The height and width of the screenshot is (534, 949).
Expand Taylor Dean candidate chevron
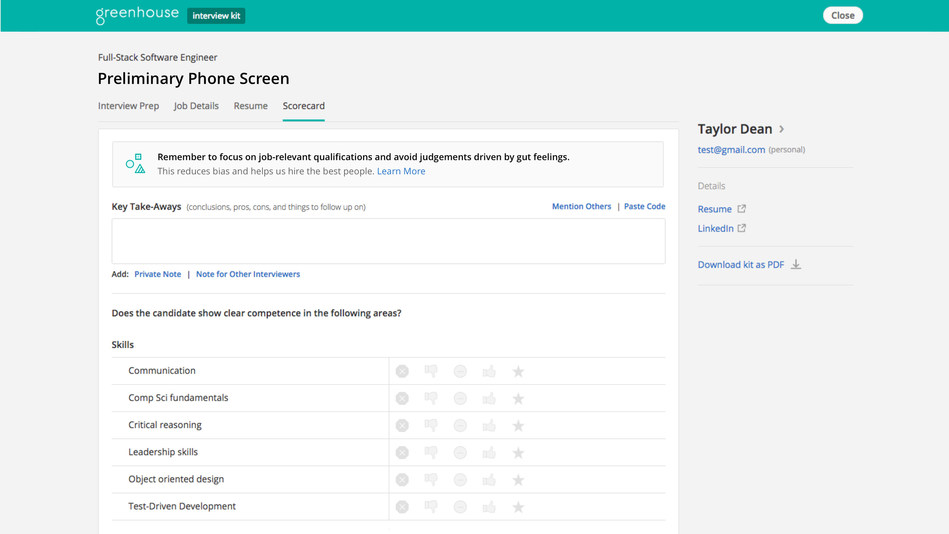point(782,129)
